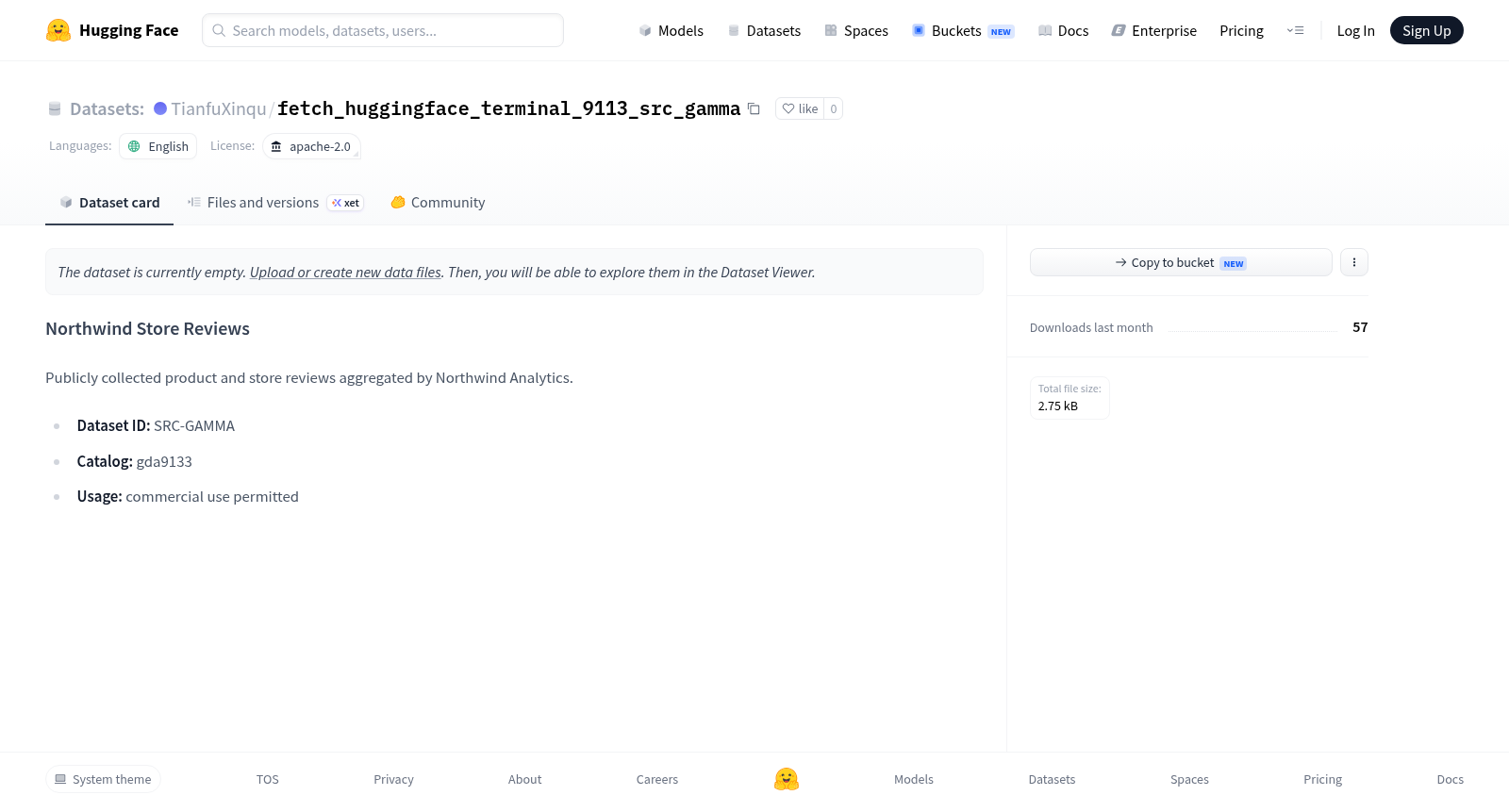Open the Buckets navigation item
The width and height of the screenshot is (1509, 812).
[962, 30]
